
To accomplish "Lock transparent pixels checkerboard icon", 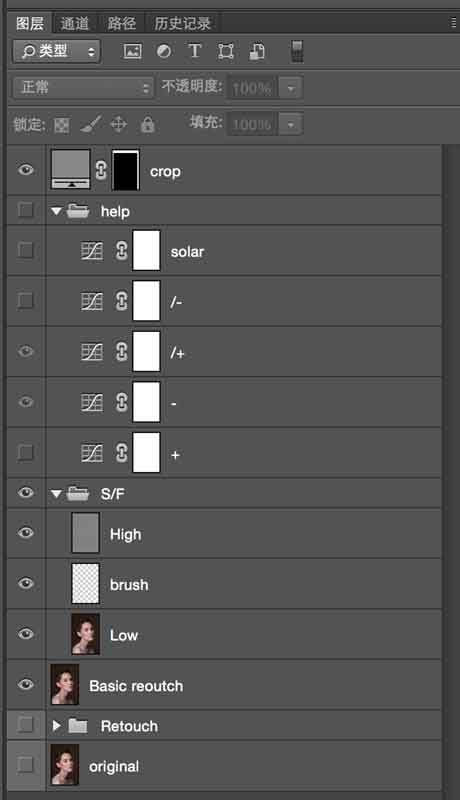I will (62, 125).
